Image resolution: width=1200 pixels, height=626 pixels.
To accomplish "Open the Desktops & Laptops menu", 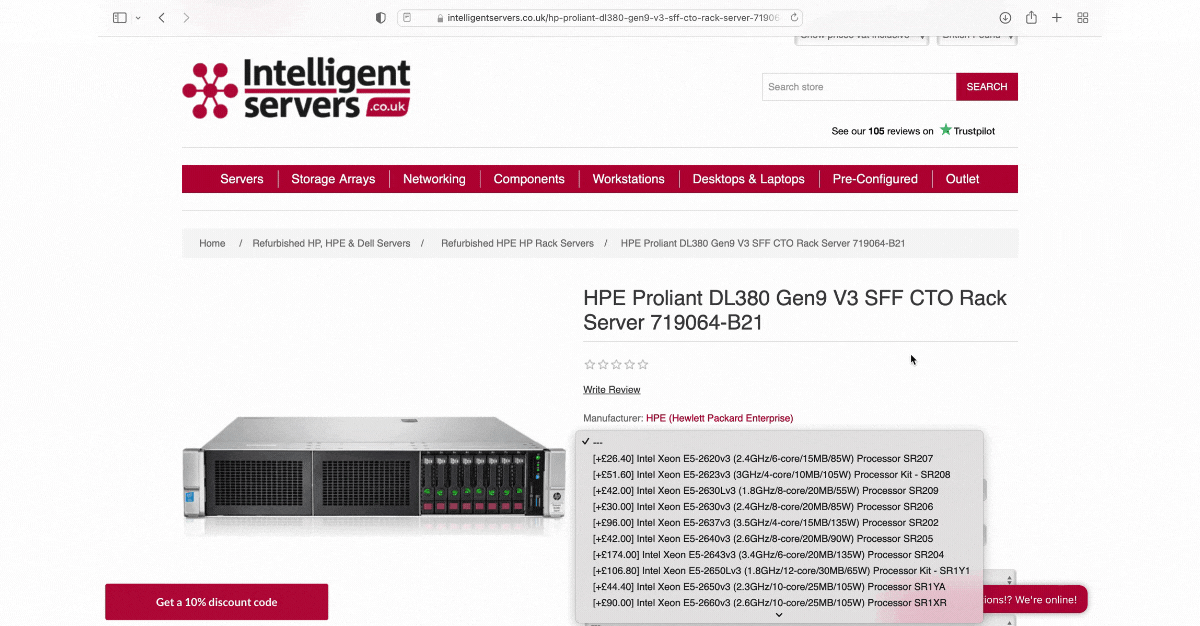I will [748, 179].
